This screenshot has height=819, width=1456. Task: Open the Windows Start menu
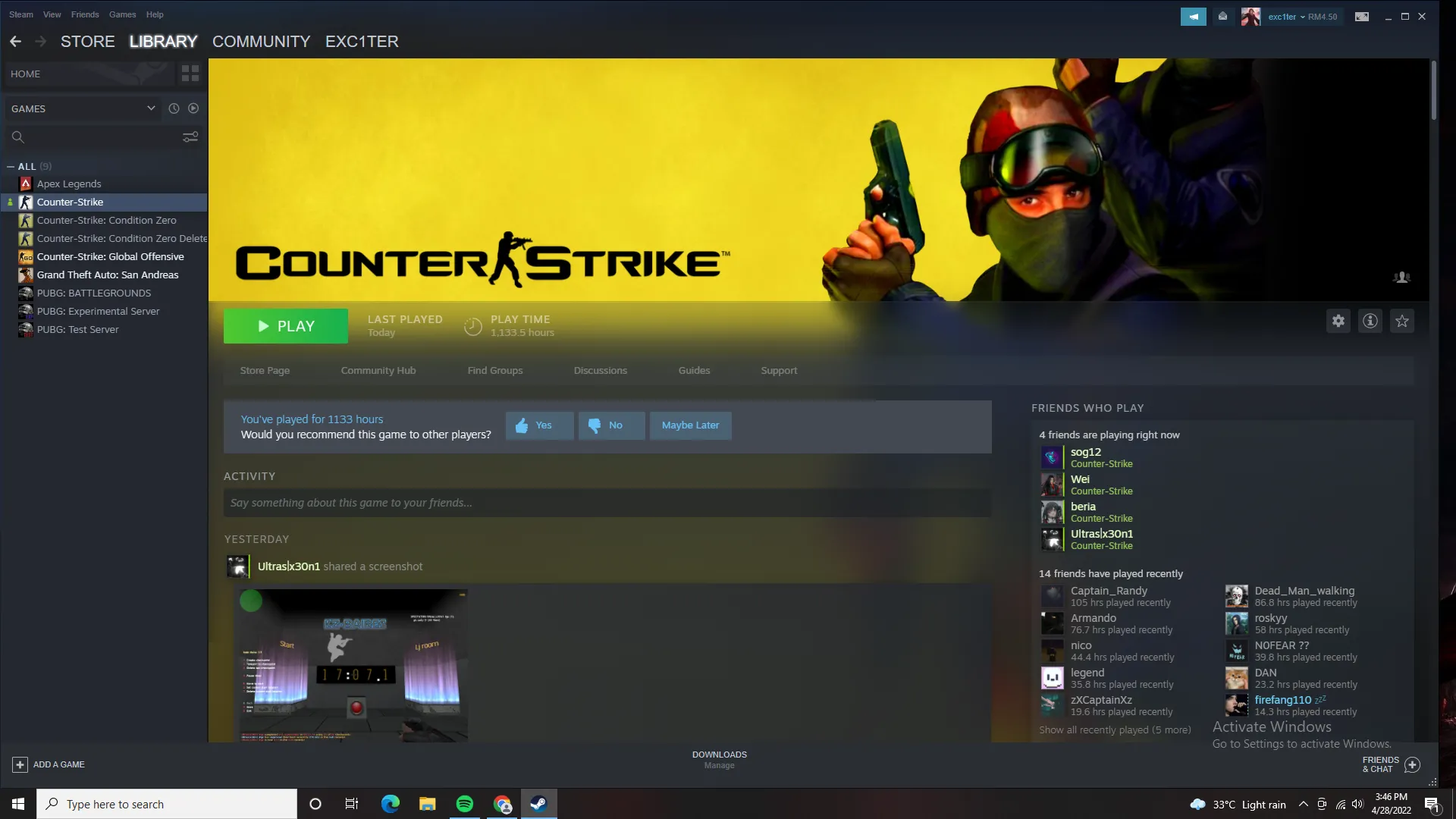point(18,804)
